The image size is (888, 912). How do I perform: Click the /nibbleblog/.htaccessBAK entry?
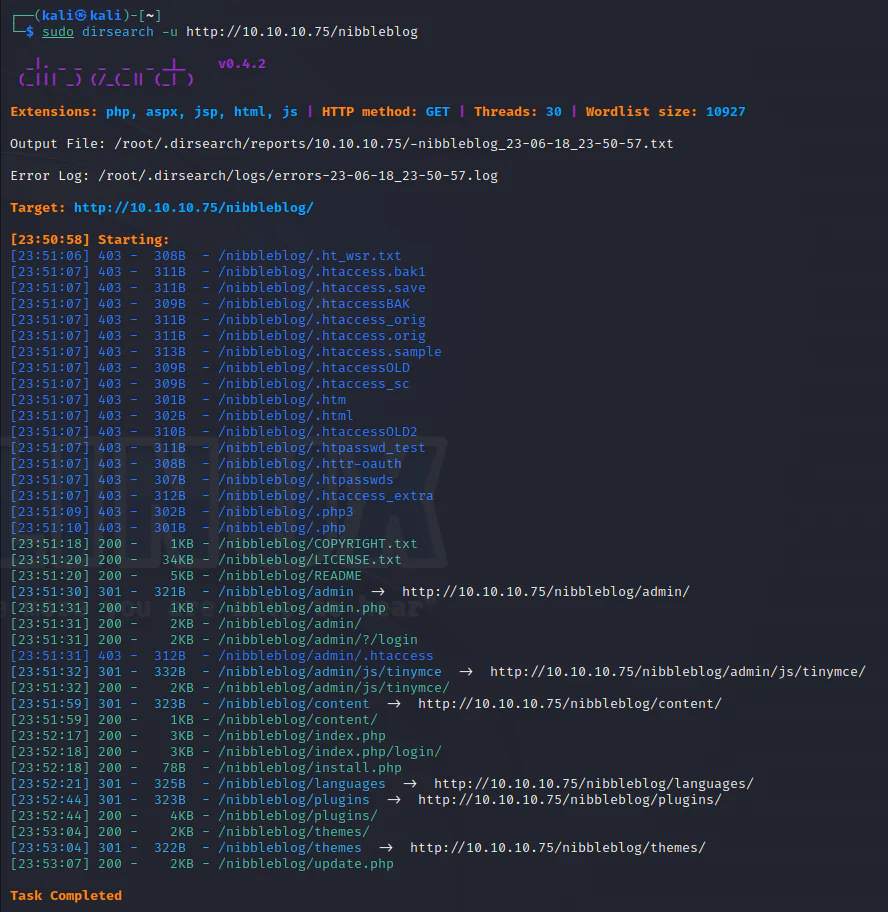[x=313, y=304]
